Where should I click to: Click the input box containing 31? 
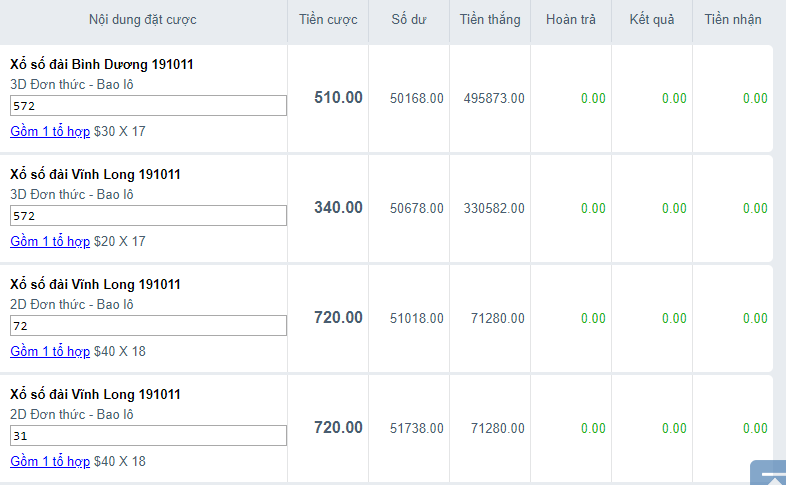148,436
